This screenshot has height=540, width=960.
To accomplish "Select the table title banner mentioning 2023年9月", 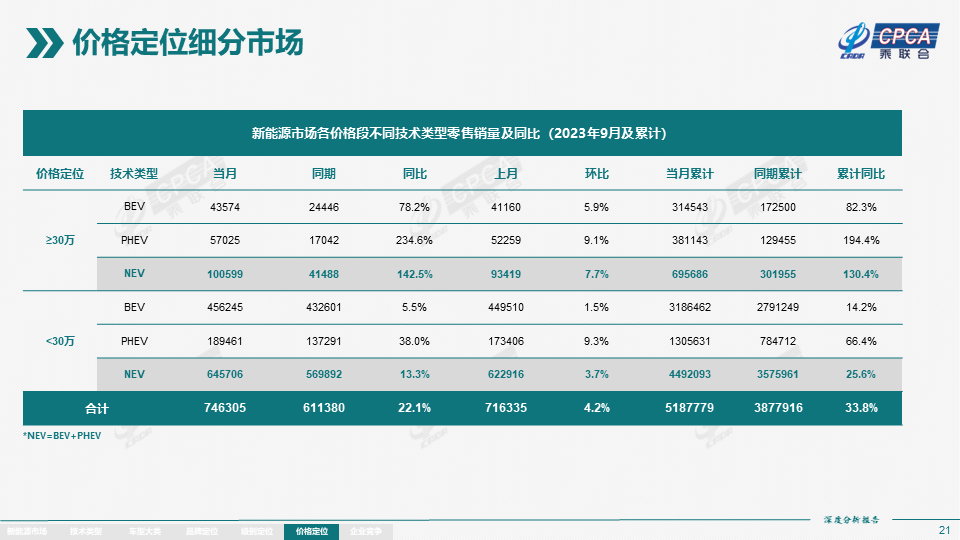I will pos(462,133).
